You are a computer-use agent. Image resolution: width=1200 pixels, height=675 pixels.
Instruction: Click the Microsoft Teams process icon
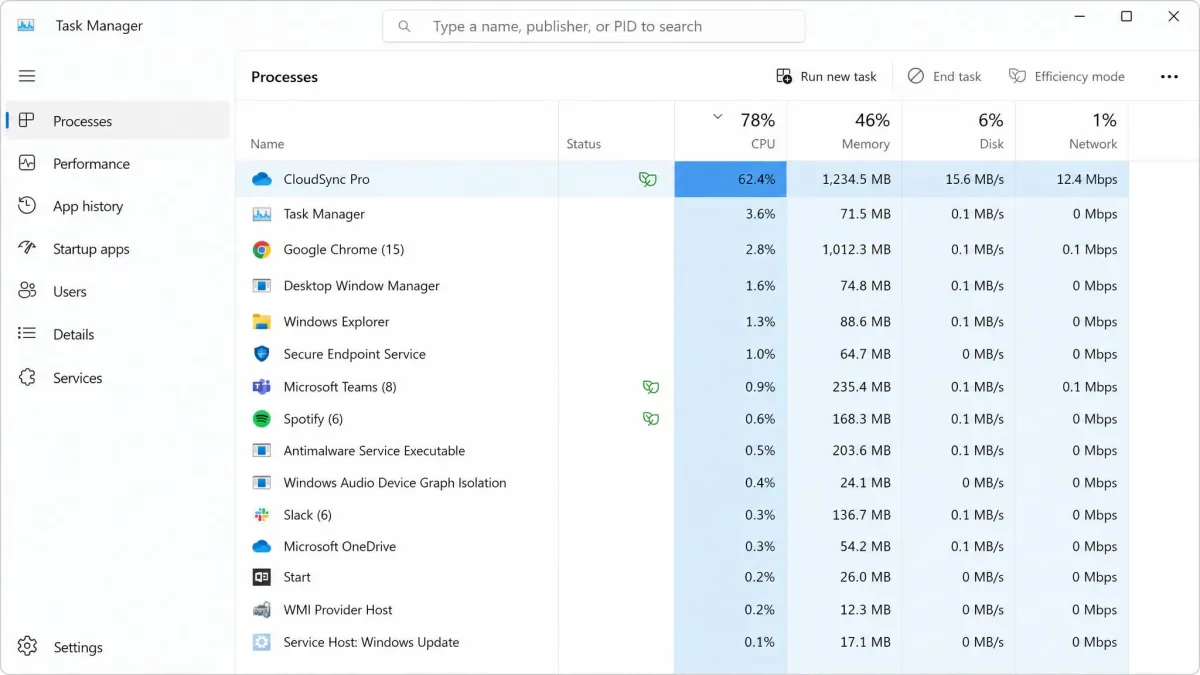[x=262, y=387]
